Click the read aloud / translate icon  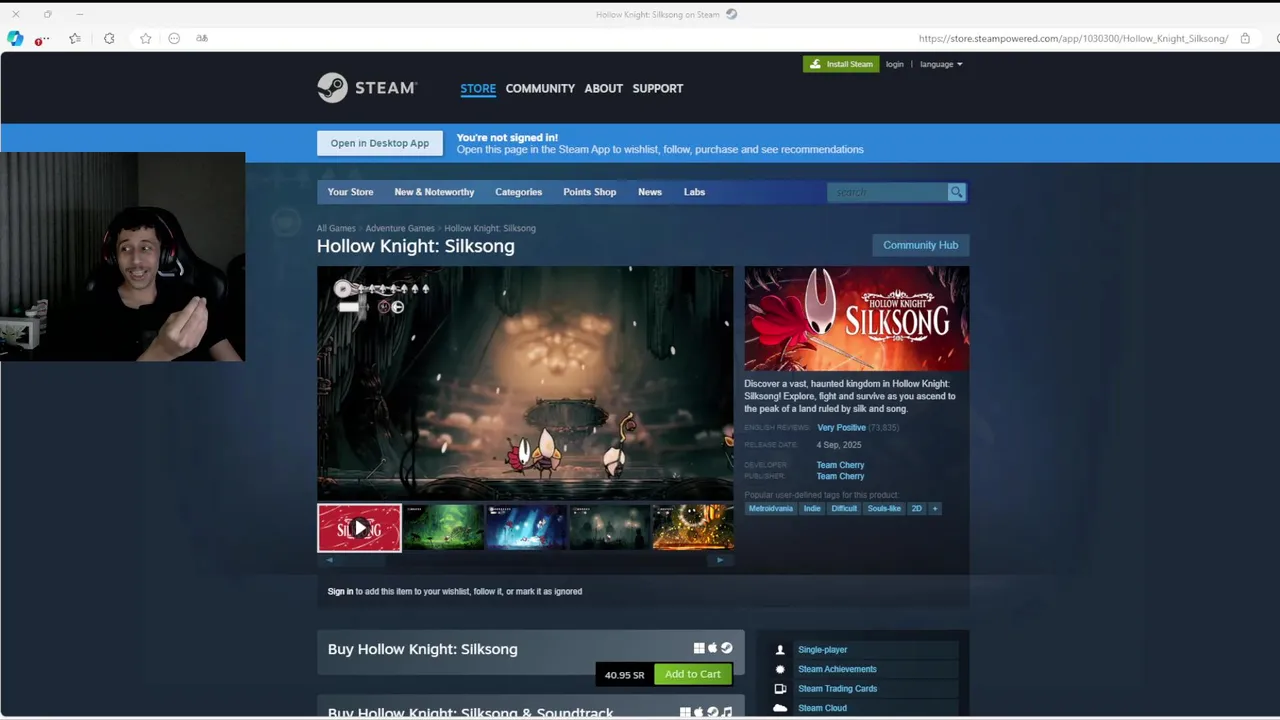202,38
